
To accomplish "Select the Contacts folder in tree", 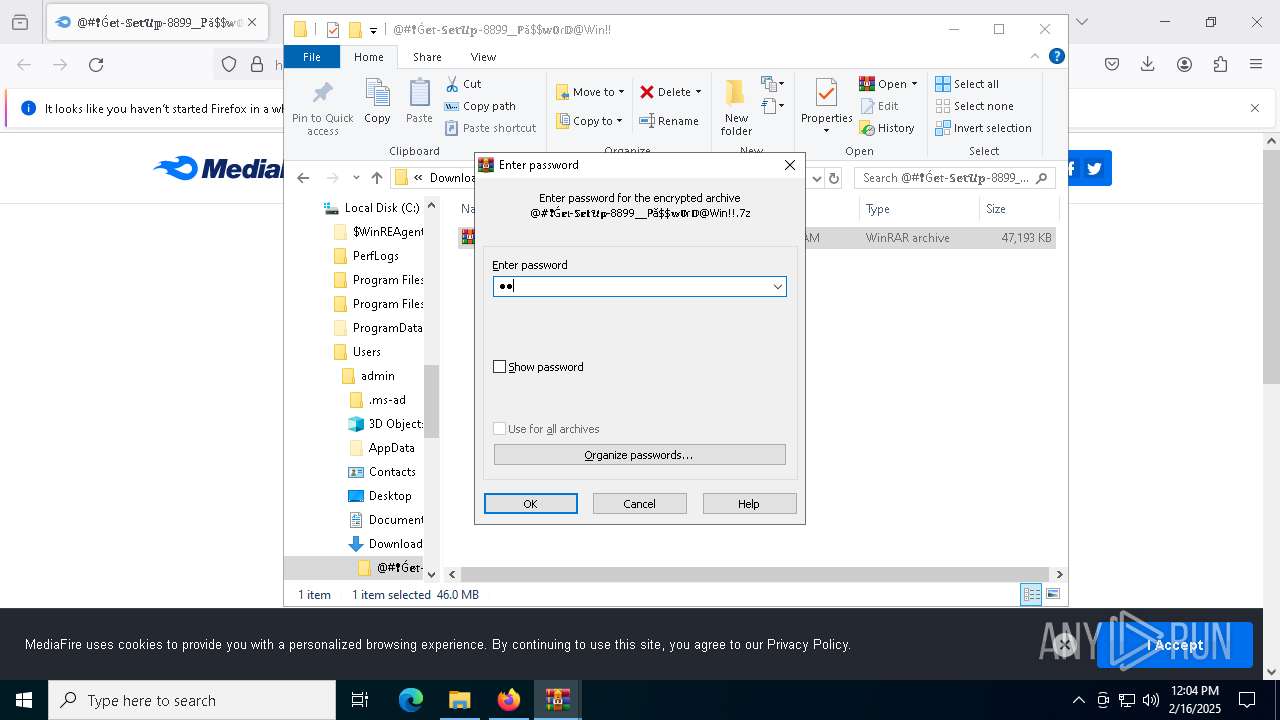I will click(x=382, y=472).
